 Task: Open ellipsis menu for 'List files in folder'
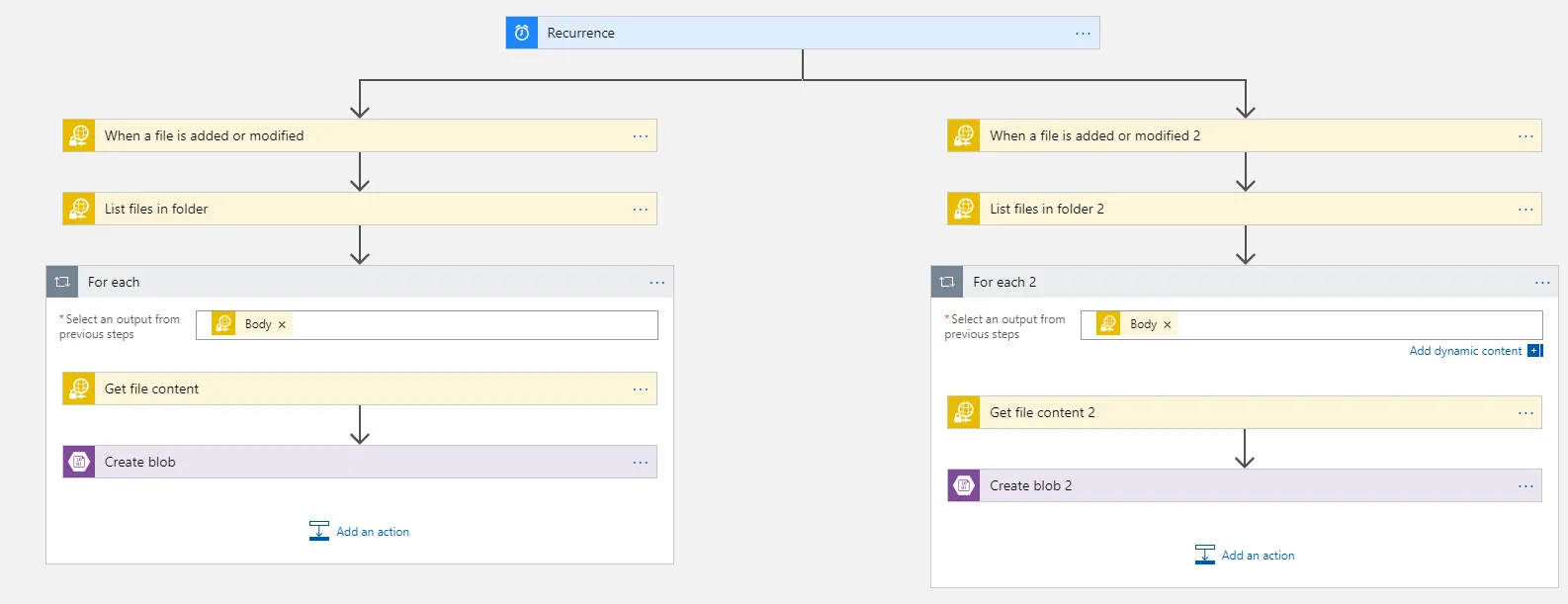pyautogui.click(x=641, y=210)
